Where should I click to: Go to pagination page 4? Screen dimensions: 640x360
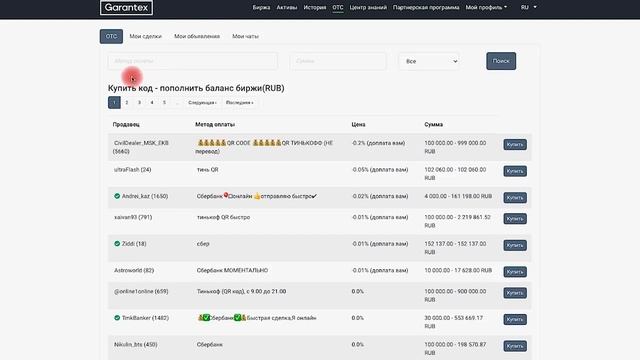(152, 102)
